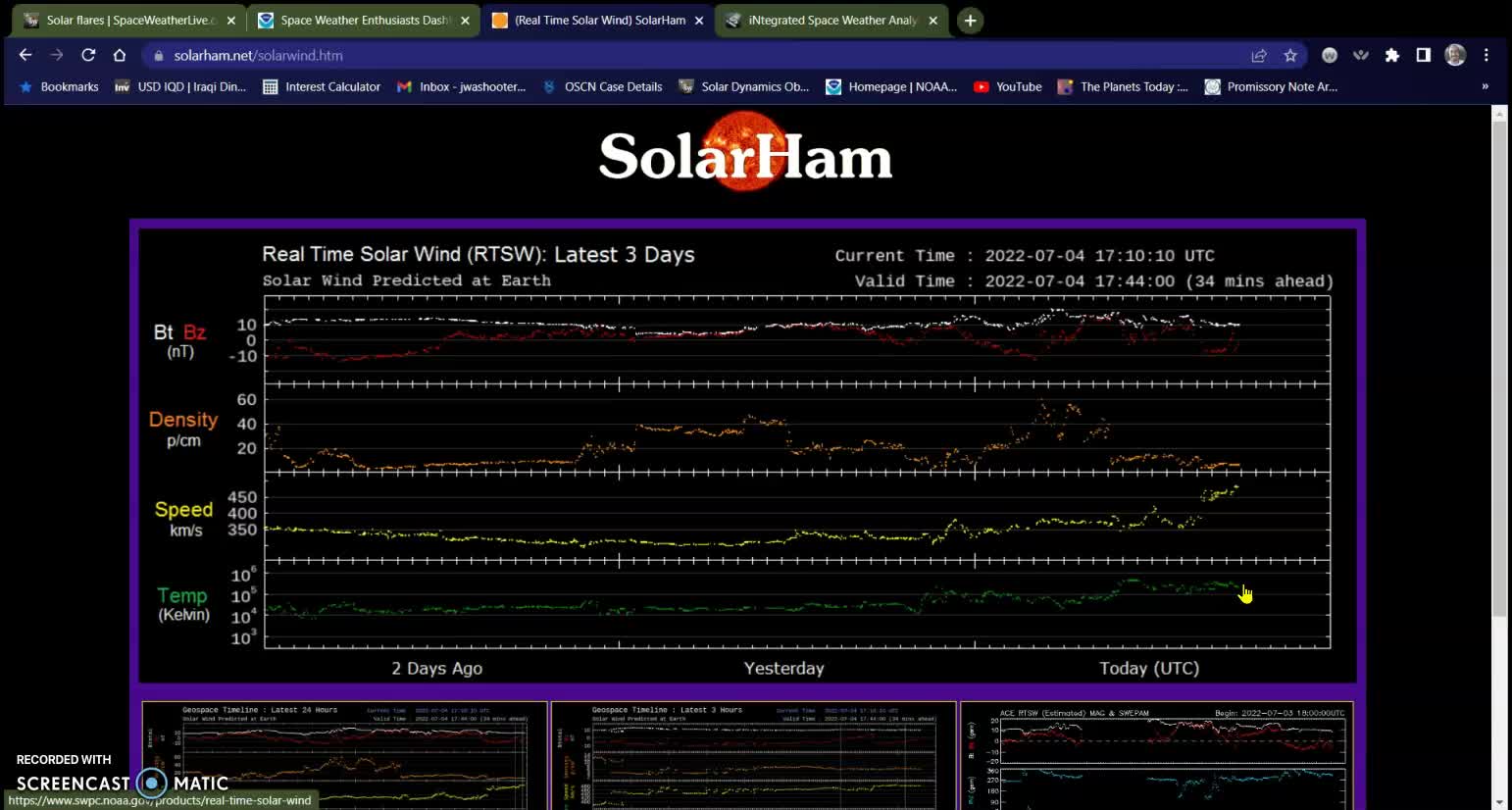Click the red "Bz" label
Viewport: 1512px width, 810px height.
pos(195,332)
